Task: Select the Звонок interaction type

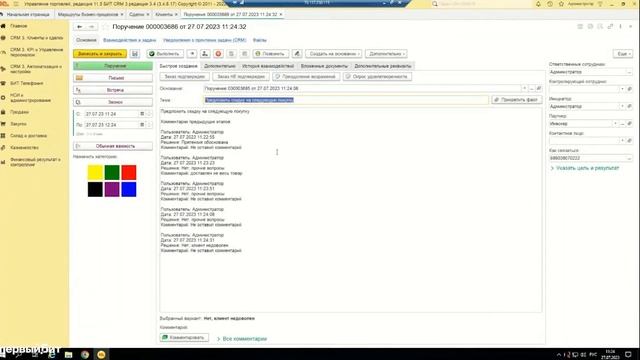Action: click(113, 102)
